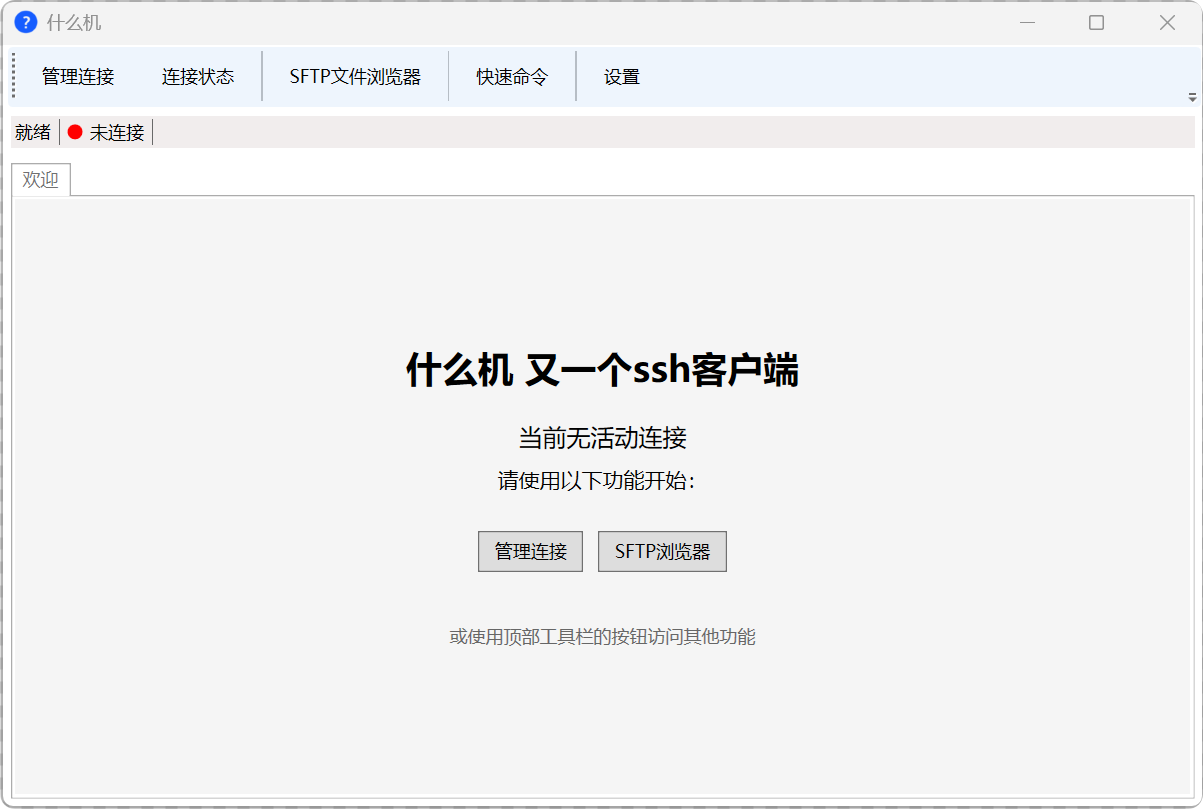Open 连接状态 in the toolbar
Screen dimensions: 1203x809
pos(200,75)
